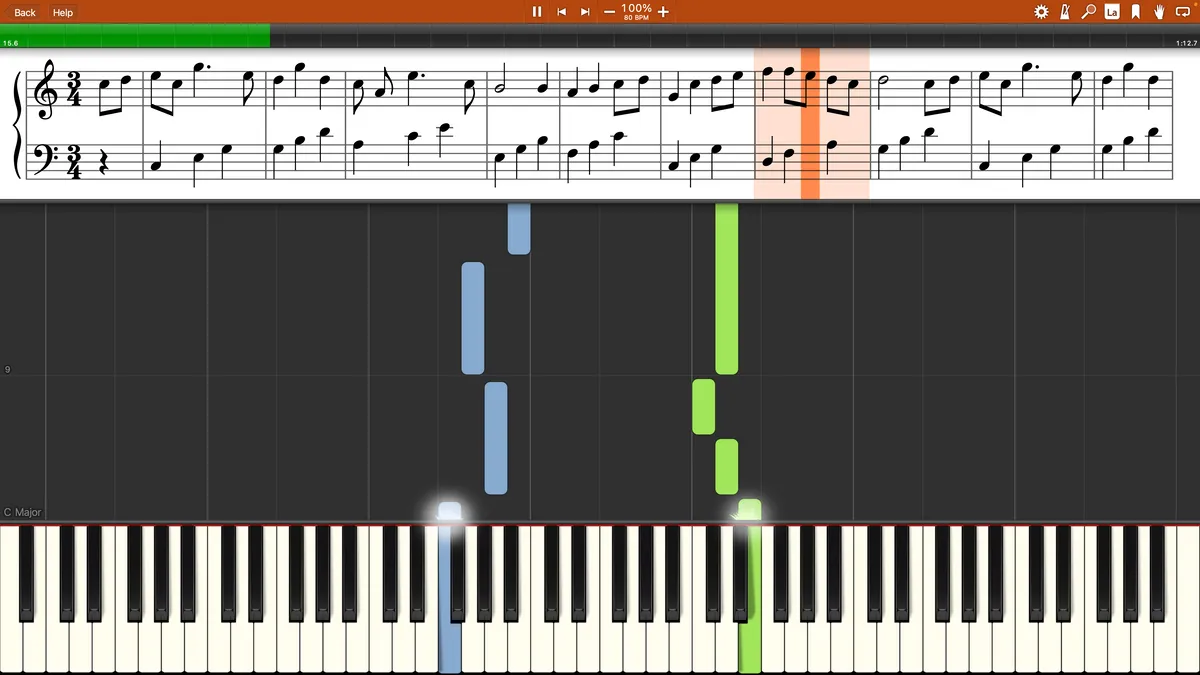1200x675 pixels.
Task: Click the falling green long note
Action: click(727, 288)
